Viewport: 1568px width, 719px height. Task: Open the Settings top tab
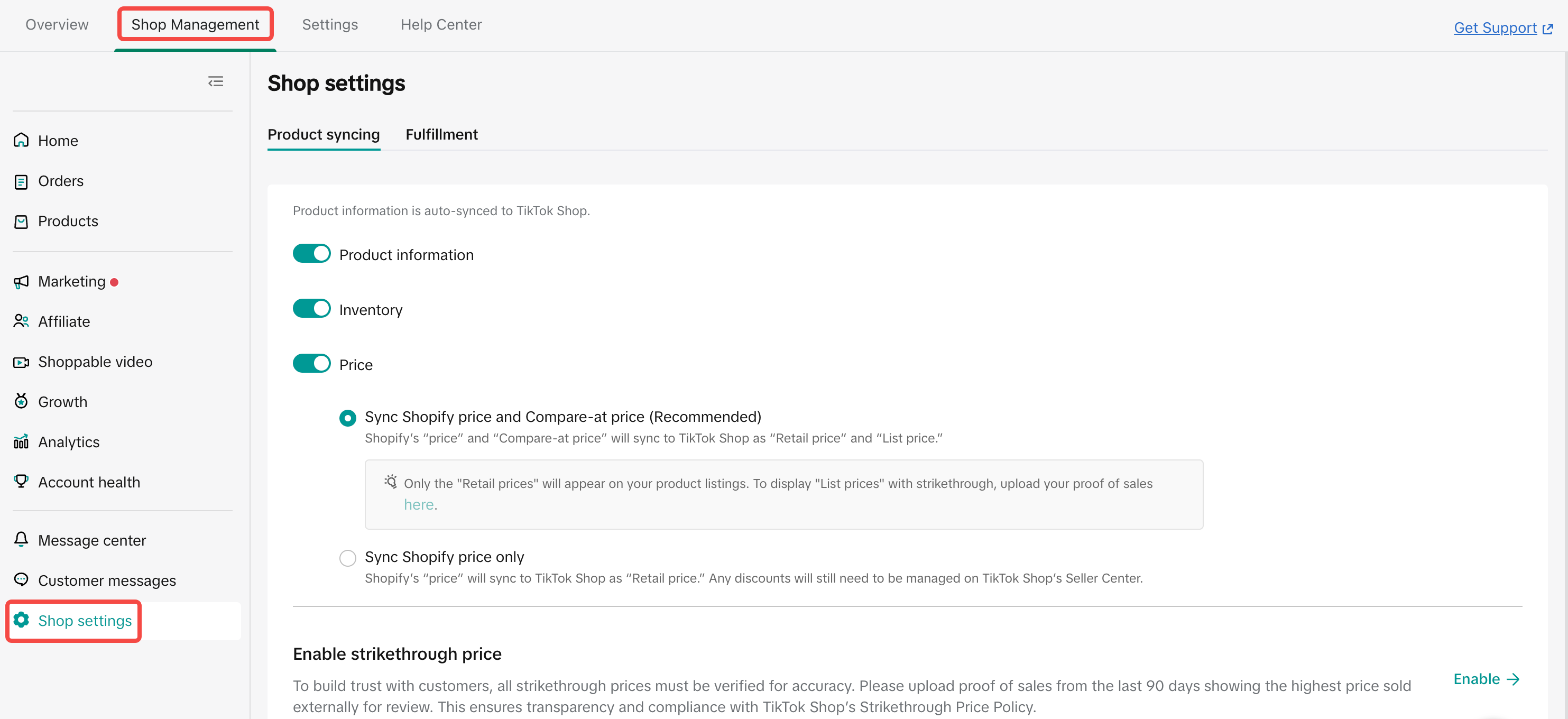tap(330, 24)
